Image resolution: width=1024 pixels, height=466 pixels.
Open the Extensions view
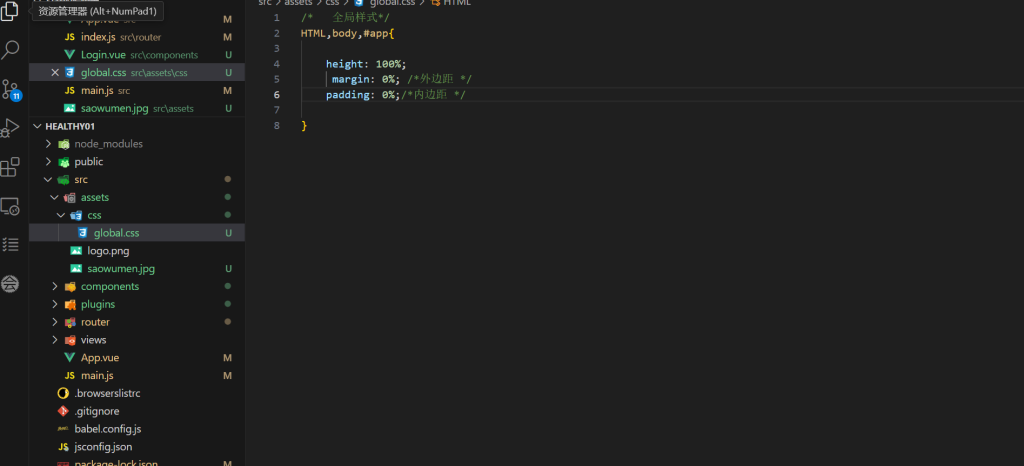point(11,167)
